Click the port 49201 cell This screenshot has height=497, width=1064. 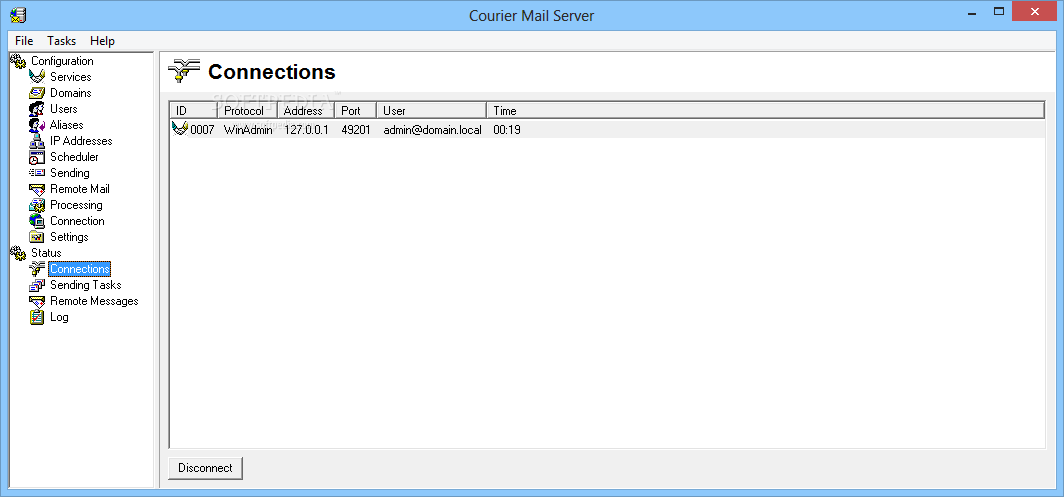click(356, 130)
